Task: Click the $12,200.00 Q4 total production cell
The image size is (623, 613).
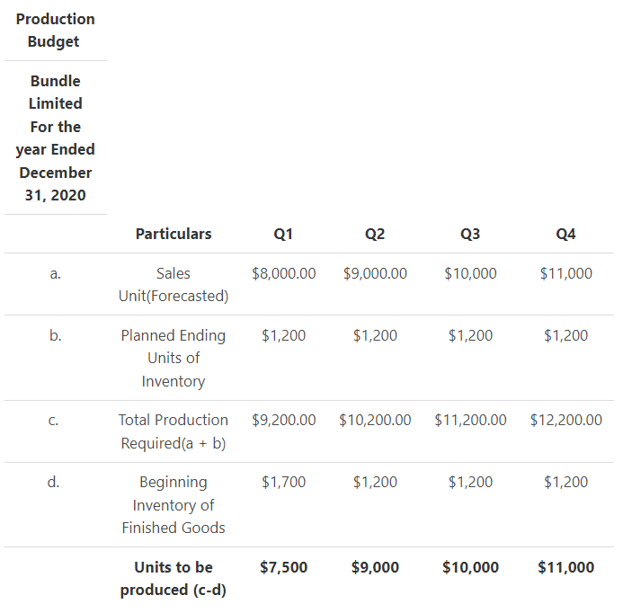Action: pyautogui.click(x=565, y=420)
